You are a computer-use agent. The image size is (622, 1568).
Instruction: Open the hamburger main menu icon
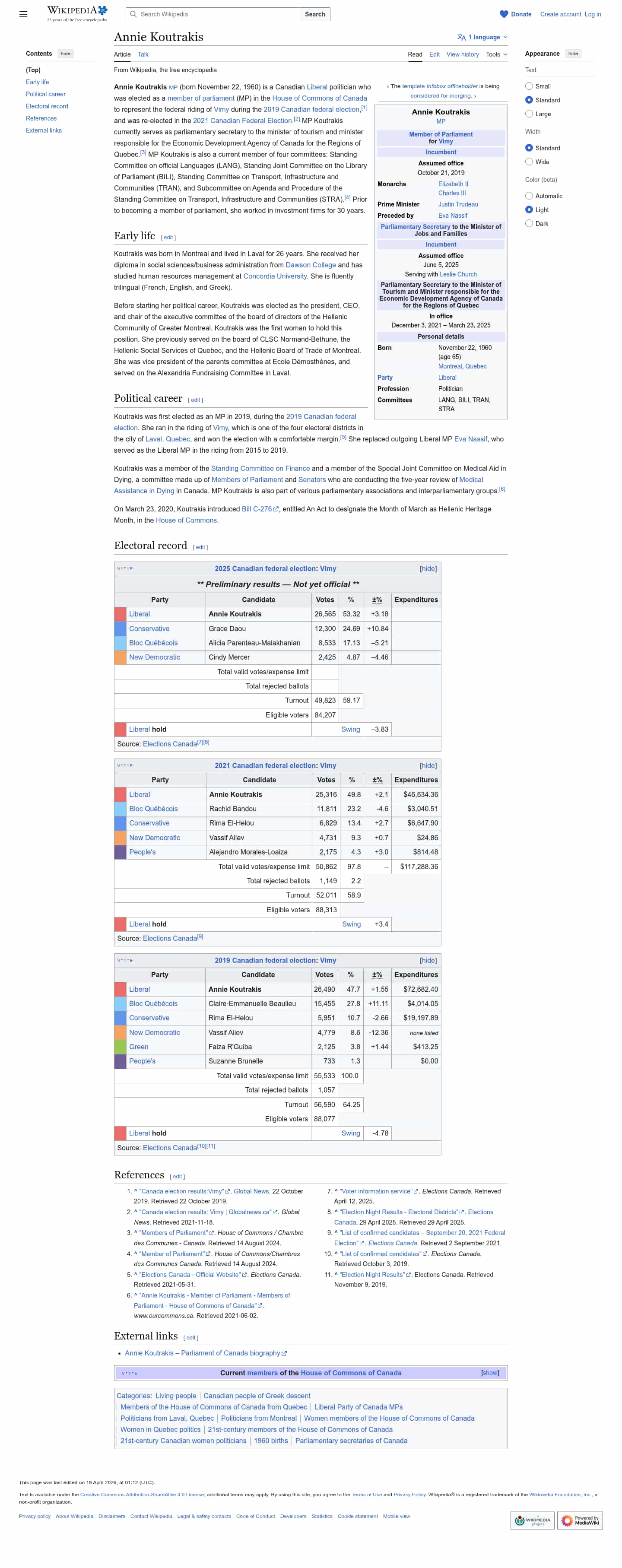click(23, 14)
